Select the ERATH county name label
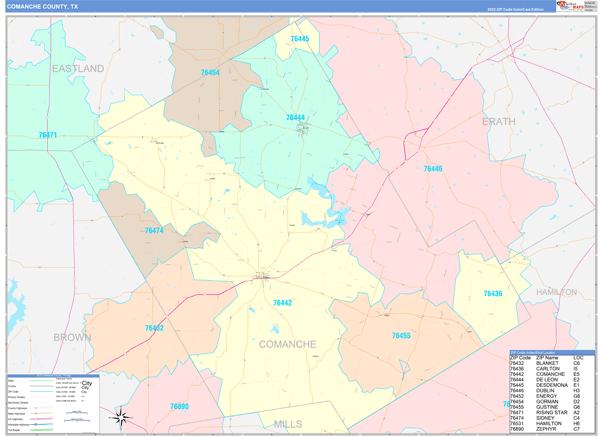This screenshot has width=600, height=436. [x=499, y=122]
